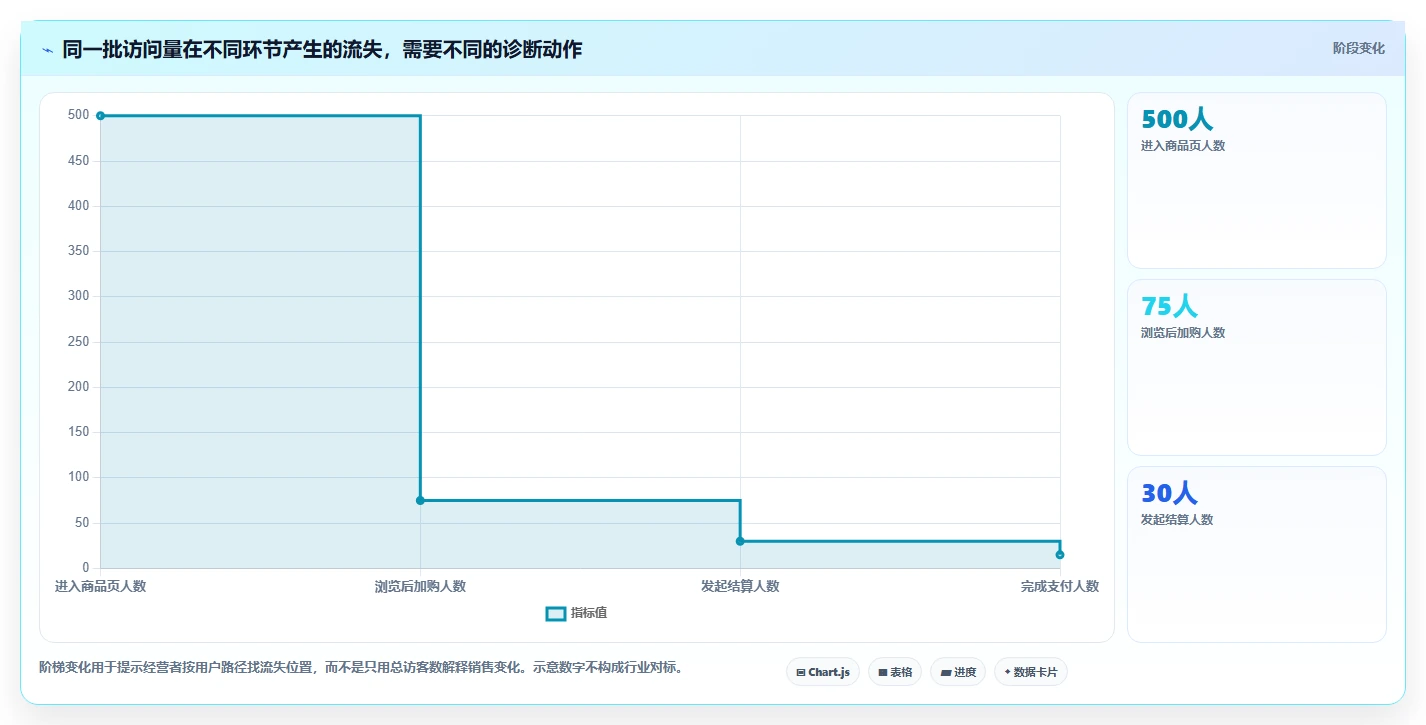
Task: Click 进入商品页人数 caption under 500人
Action: point(1183,146)
